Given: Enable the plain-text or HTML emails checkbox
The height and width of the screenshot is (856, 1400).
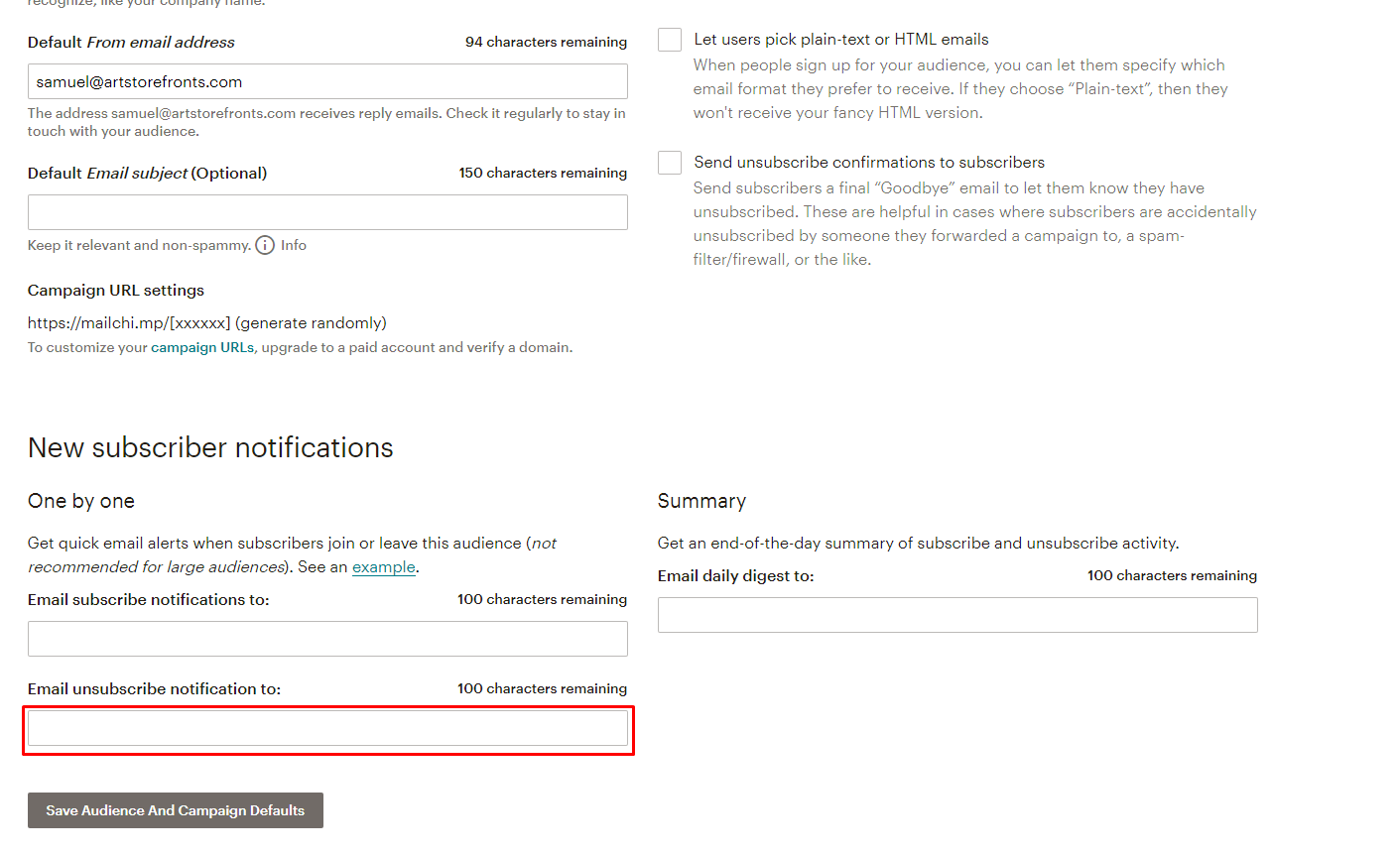Looking at the screenshot, I should pyautogui.click(x=670, y=40).
